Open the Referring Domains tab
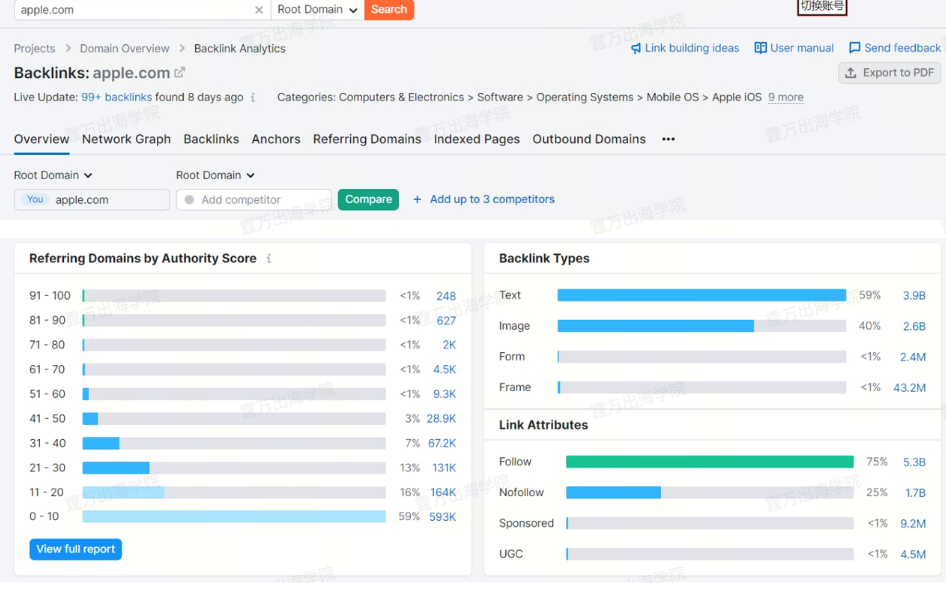946x605 pixels. pyautogui.click(x=367, y=139)
